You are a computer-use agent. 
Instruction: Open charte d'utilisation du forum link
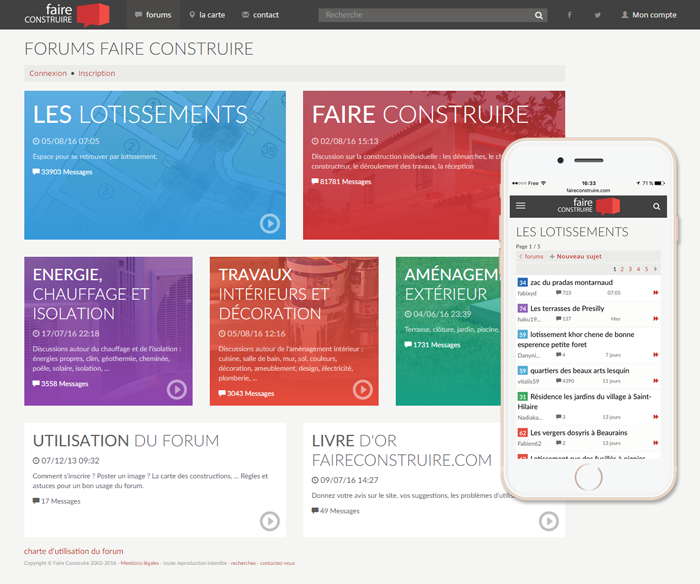coord(74,551)
